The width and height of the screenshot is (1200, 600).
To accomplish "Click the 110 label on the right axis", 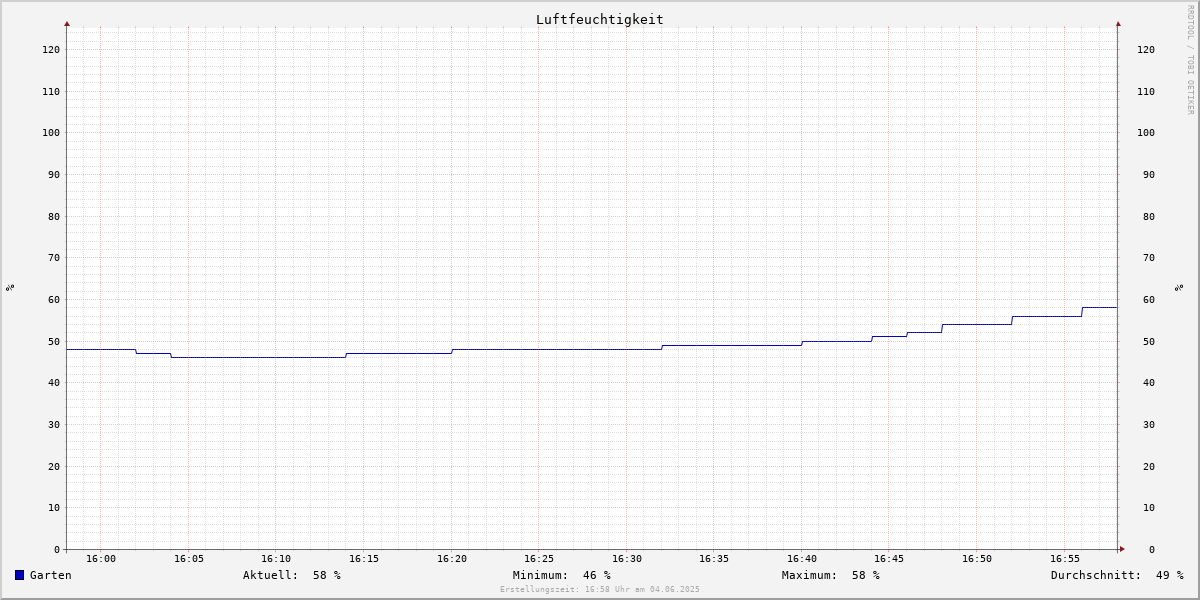I will pos(1146,91).
